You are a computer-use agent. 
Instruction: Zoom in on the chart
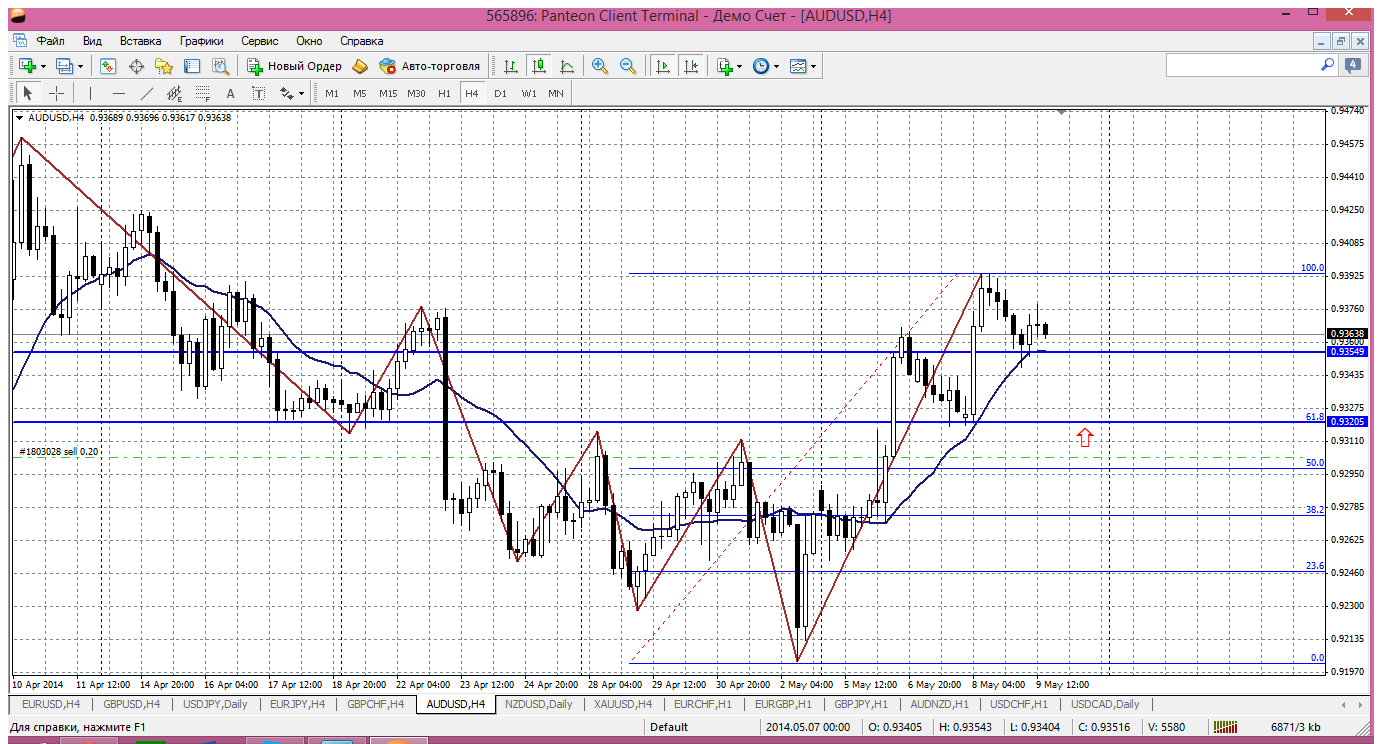tap(600, 66)
